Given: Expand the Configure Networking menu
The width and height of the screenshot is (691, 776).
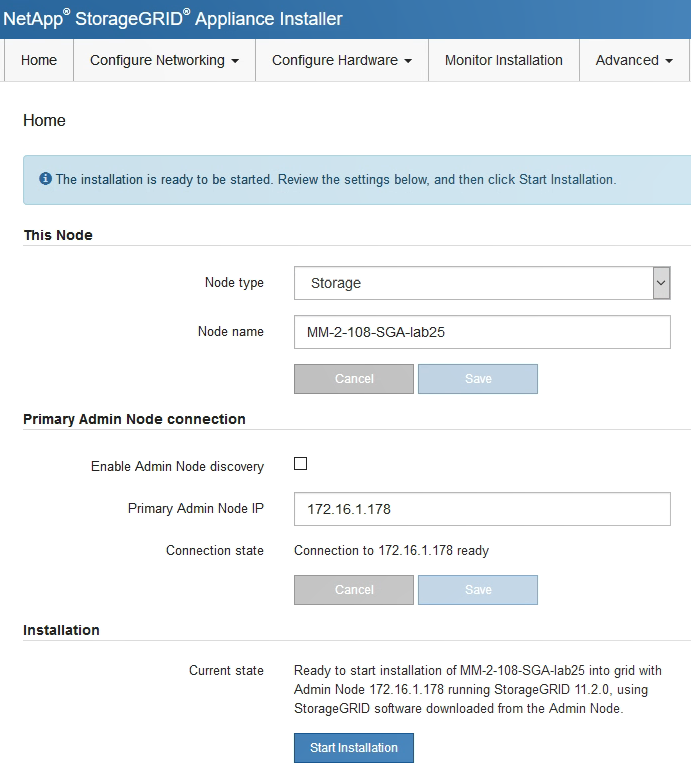Looking at the screenshot, I should 164,60.
